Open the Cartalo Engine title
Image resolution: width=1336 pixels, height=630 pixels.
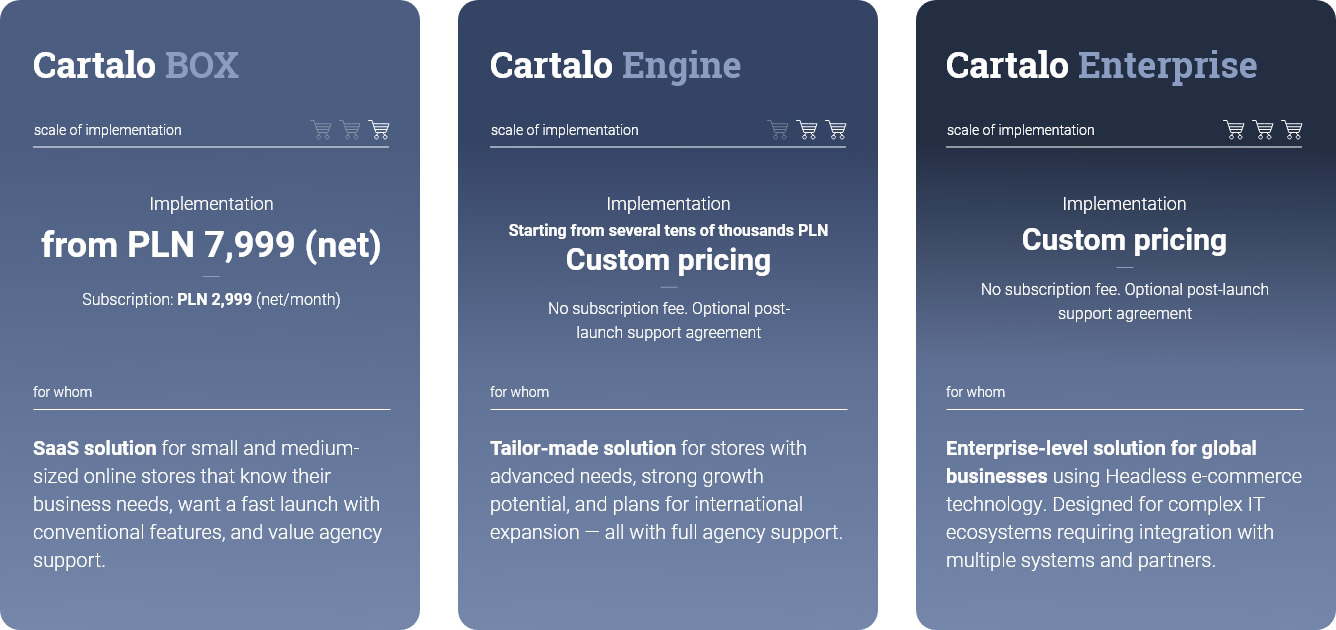click(x=615, y=66)
